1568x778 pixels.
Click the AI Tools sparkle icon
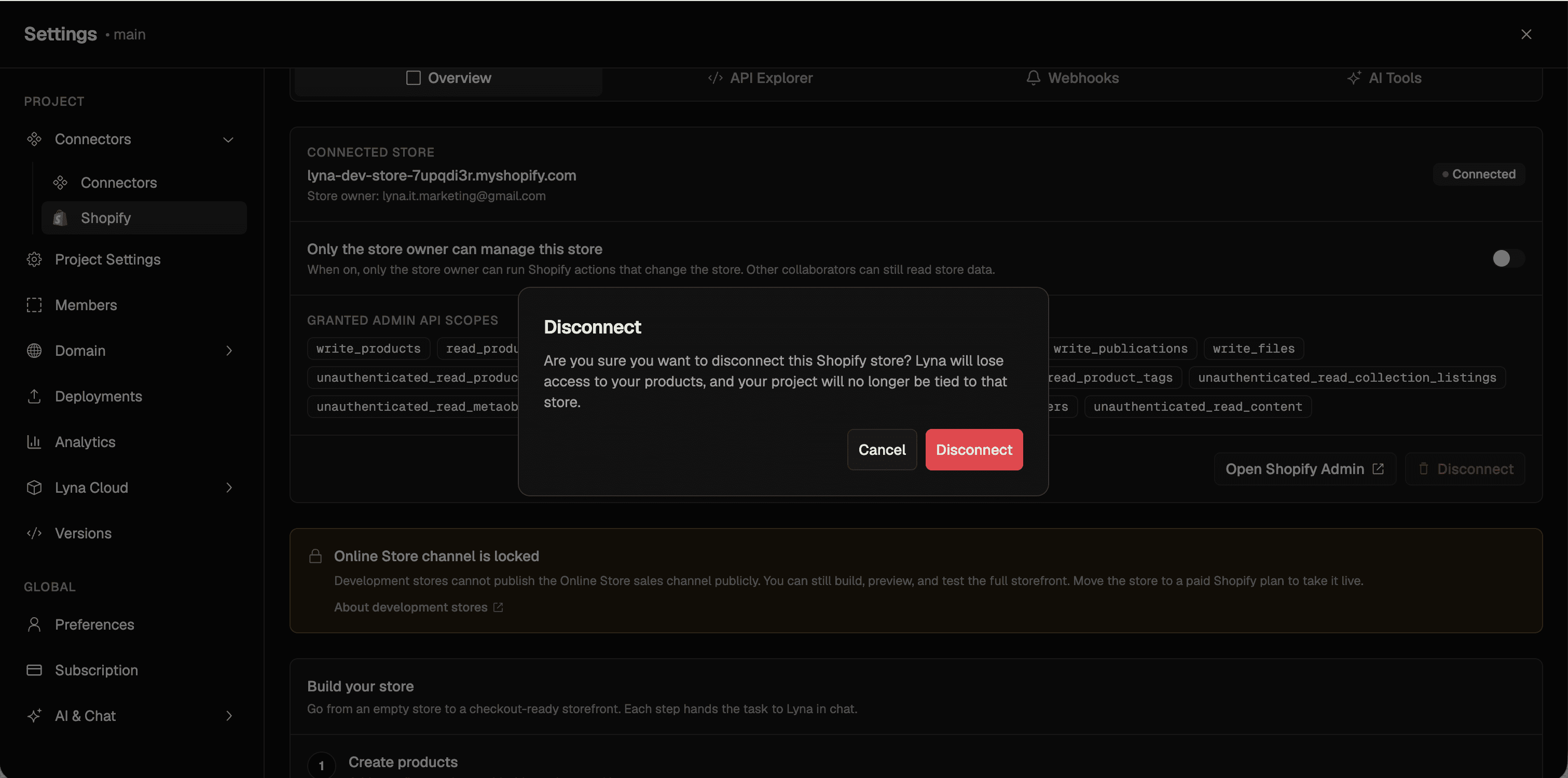[x=1354, y=78]
